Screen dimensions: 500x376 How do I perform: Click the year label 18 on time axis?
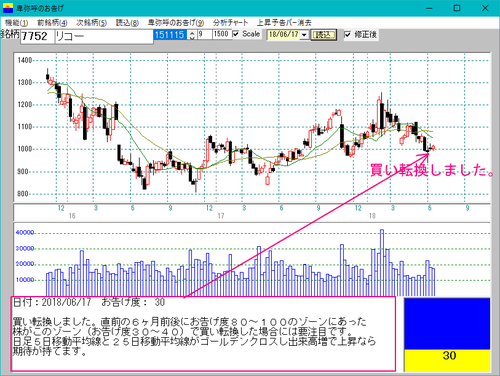(x=372, y=216)
